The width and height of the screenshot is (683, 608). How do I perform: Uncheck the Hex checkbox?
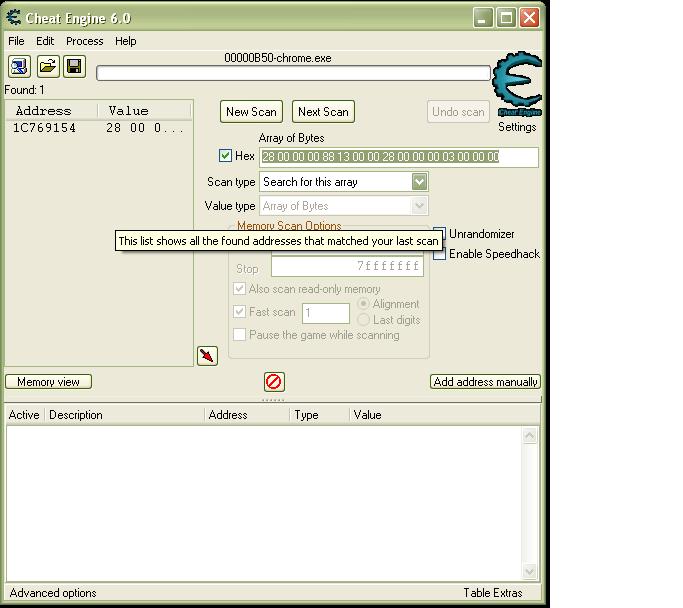[225, 155]
